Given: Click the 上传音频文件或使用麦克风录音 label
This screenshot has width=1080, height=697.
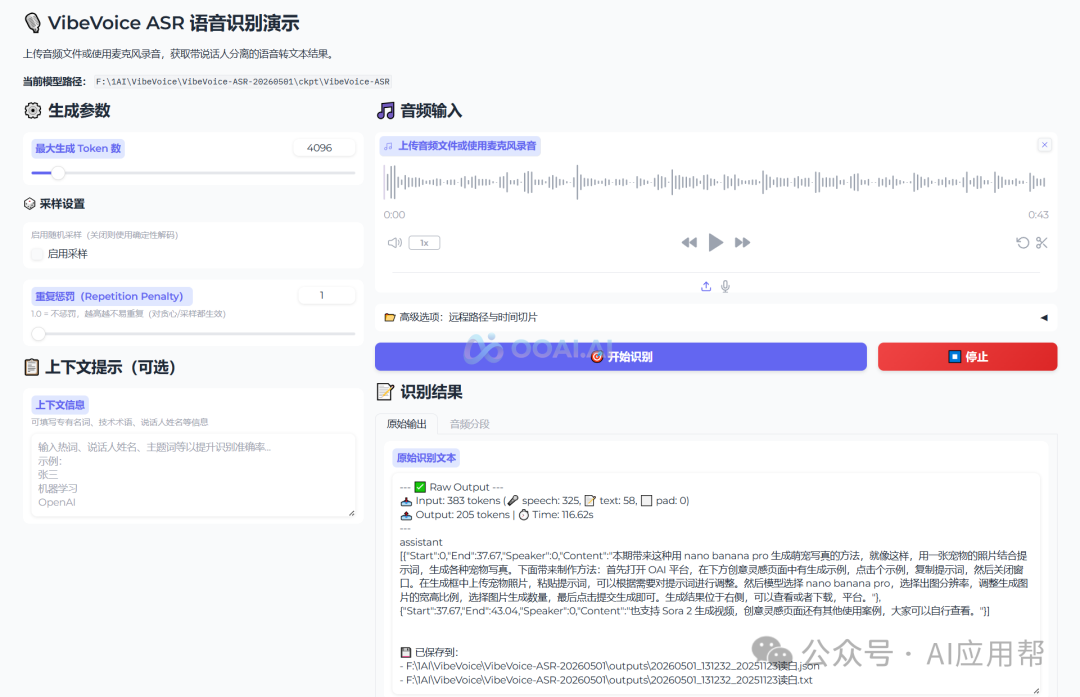Looking at the screenshot, I should pyautogui.click(x=460, y=146).
